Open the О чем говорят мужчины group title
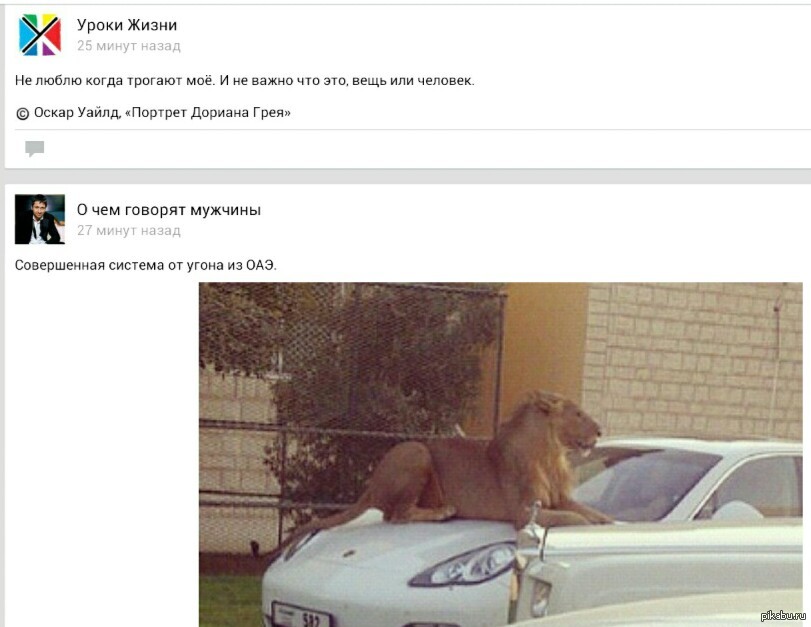The height and width of the screenshot is (627, 811). click(x=169, y=210)
